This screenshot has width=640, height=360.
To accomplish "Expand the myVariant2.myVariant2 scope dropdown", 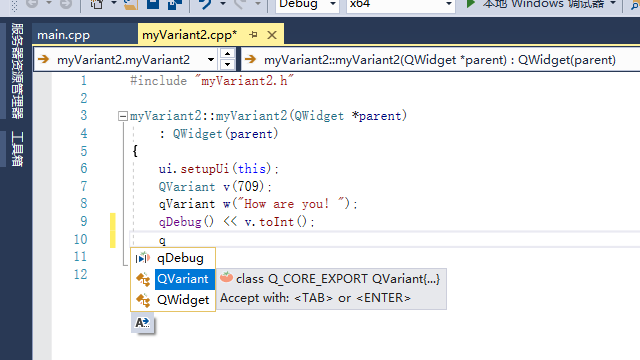I will (211, 60).
